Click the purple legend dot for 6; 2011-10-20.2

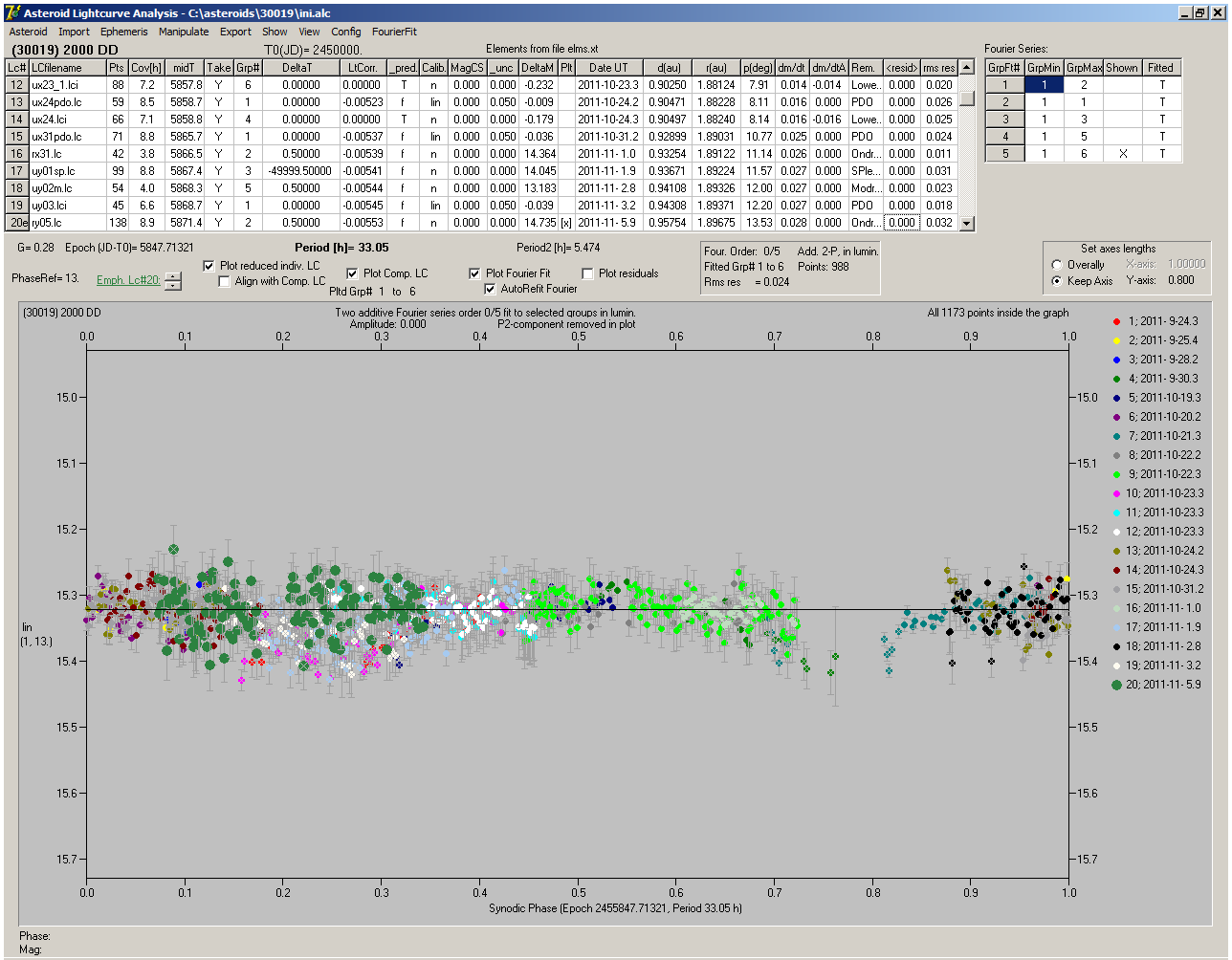[1116, 417]
